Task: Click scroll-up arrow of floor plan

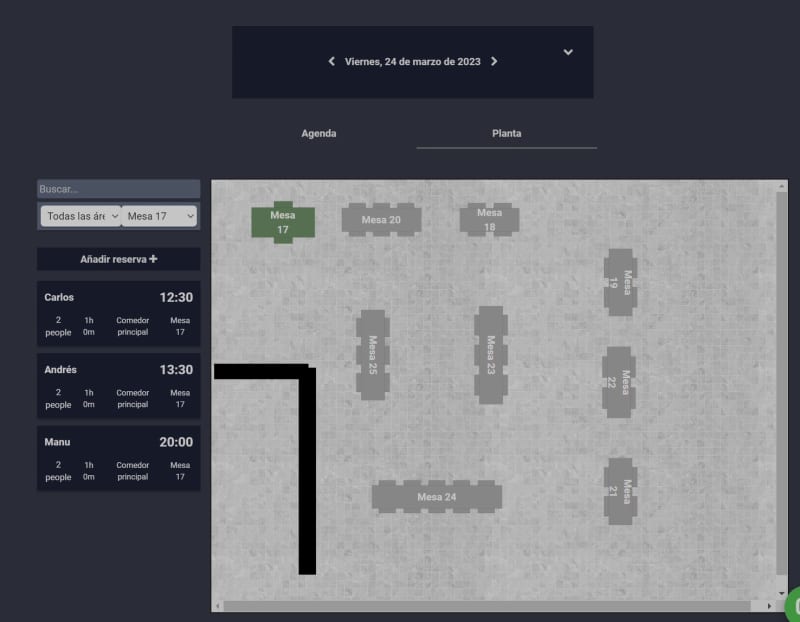Action: [x=781, y=187]
